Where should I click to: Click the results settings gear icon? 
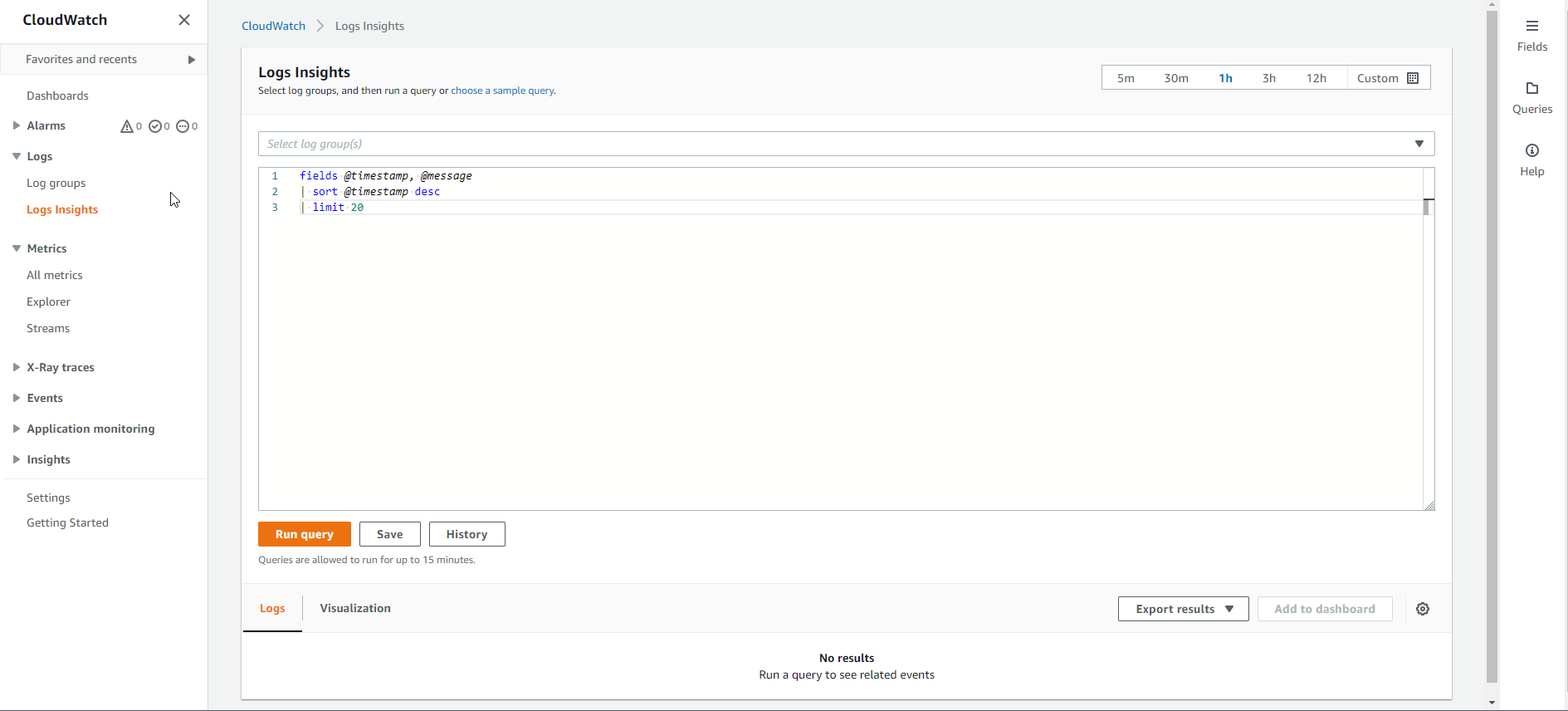point(1423,609)
